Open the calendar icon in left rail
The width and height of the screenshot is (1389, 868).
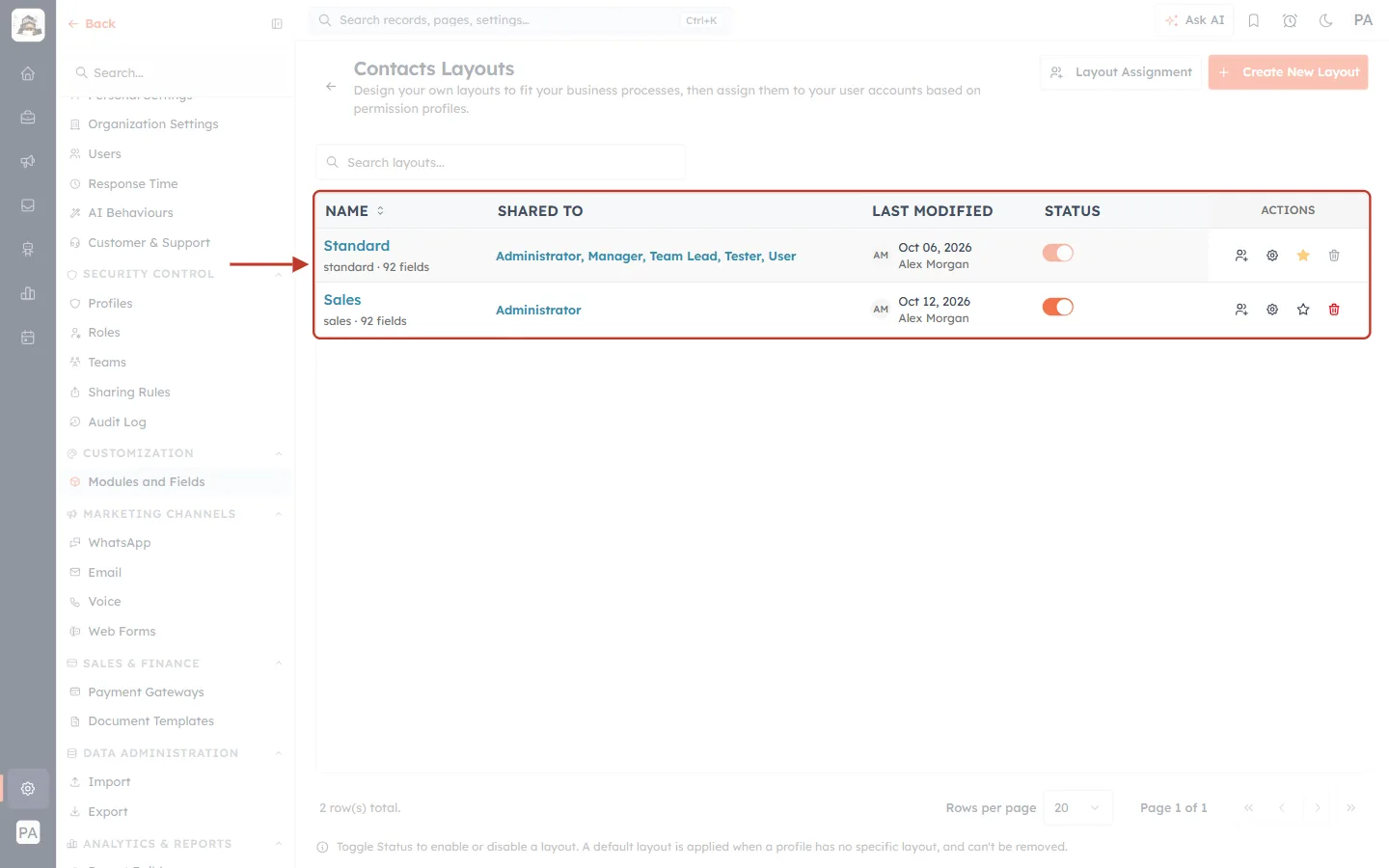coord(28,338)
